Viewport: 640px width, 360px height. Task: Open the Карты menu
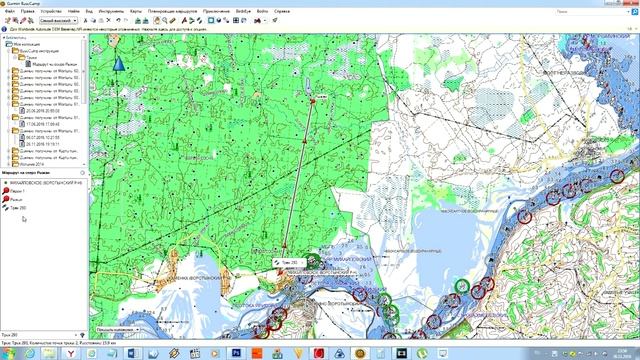point(136,11)
